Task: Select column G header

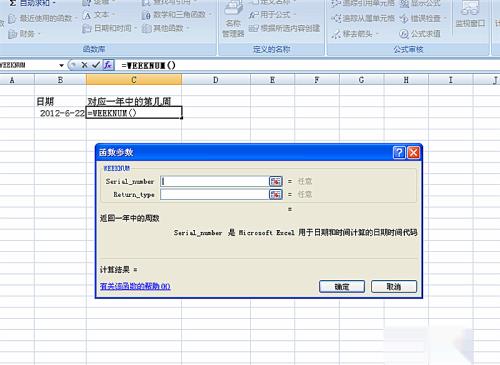Action: point(361,80)
